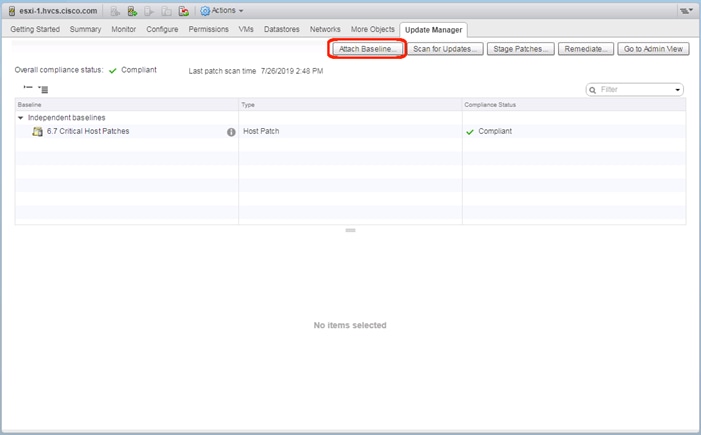Click the green checkmark in Compliance Status column
701x435 pixels.
470,132
